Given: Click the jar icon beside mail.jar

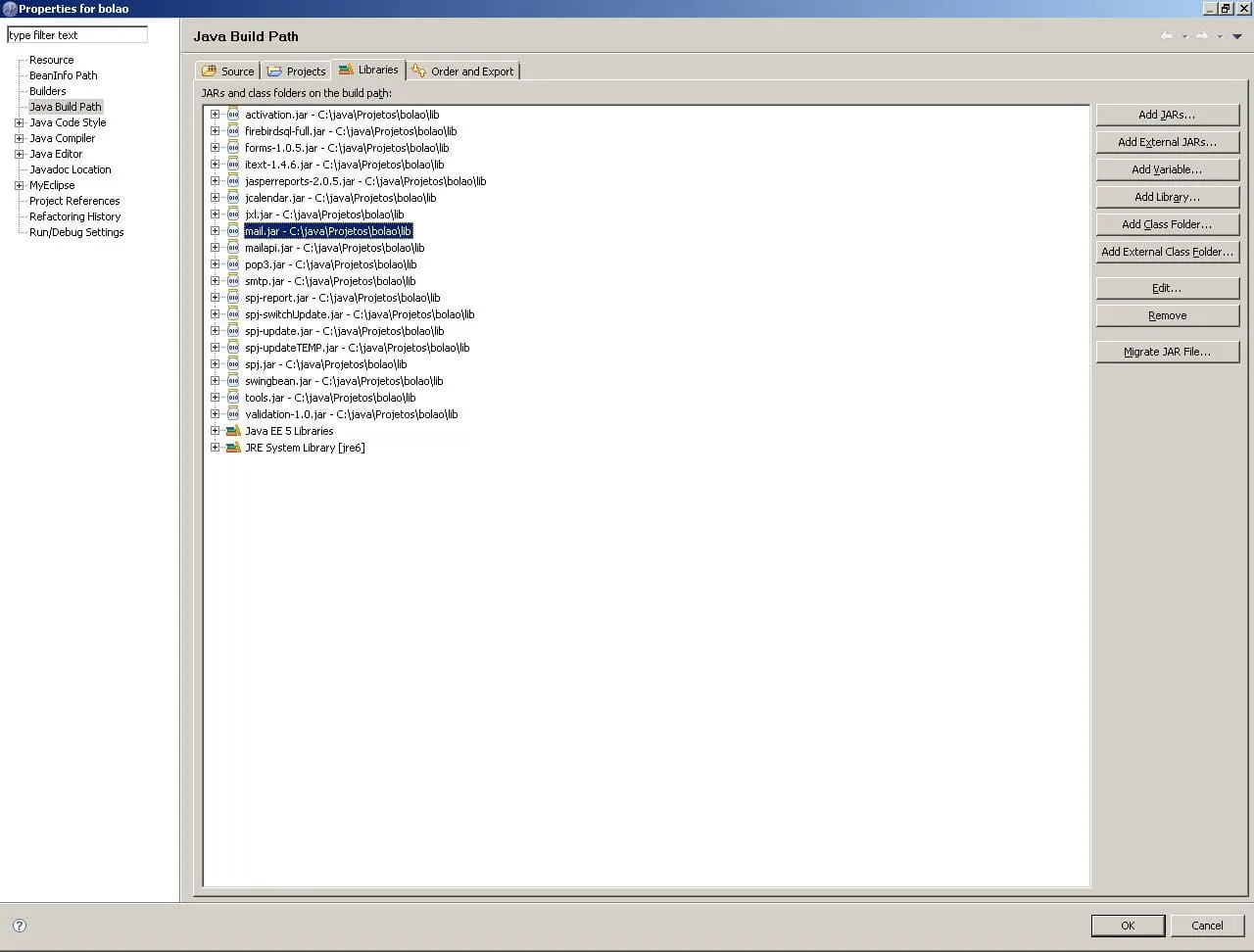Looking at the screenshot, I should point(233,231).
